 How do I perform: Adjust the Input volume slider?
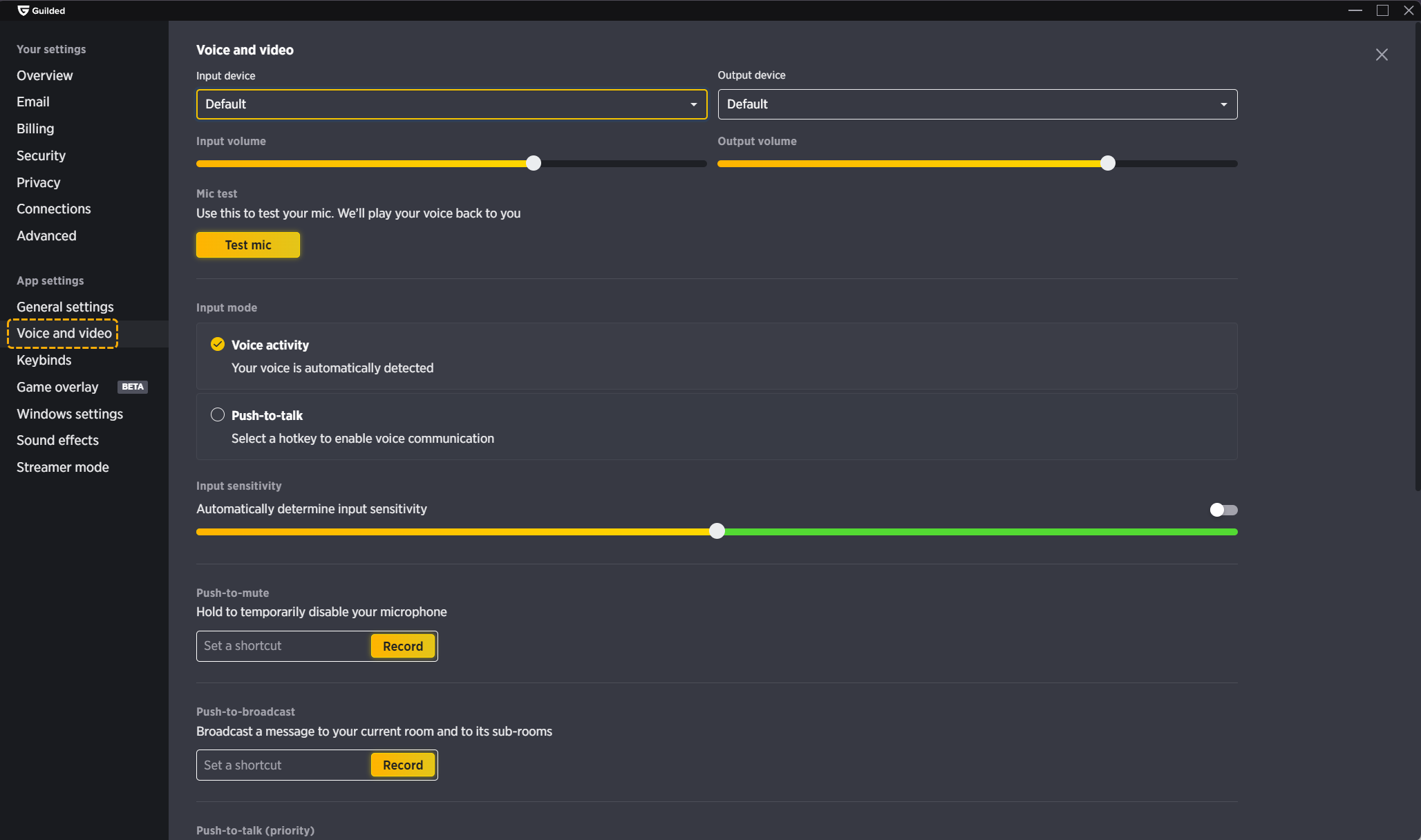(x=532, y=163)
